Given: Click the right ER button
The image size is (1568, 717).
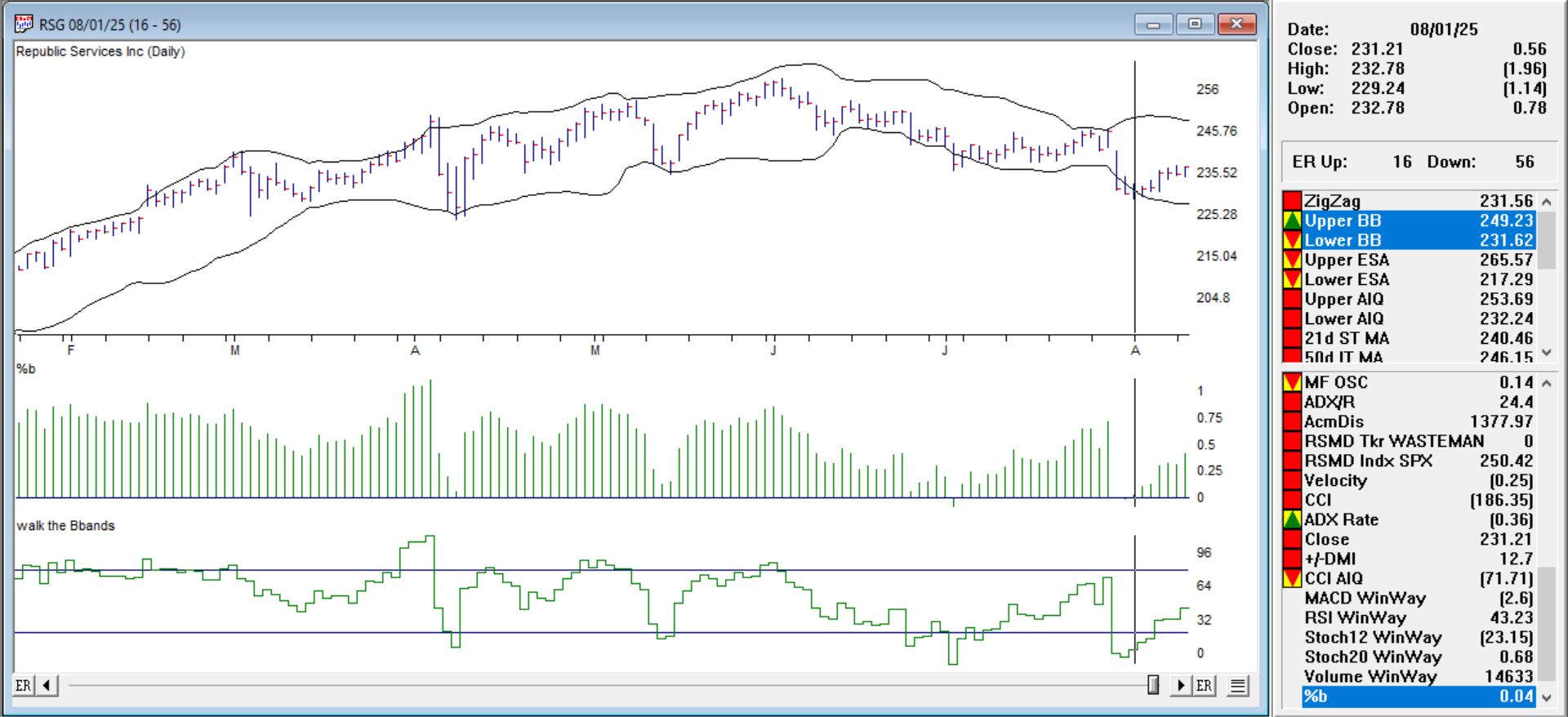Looking at the screenshot, I should pyautogui.click(x=1204, y=685).
